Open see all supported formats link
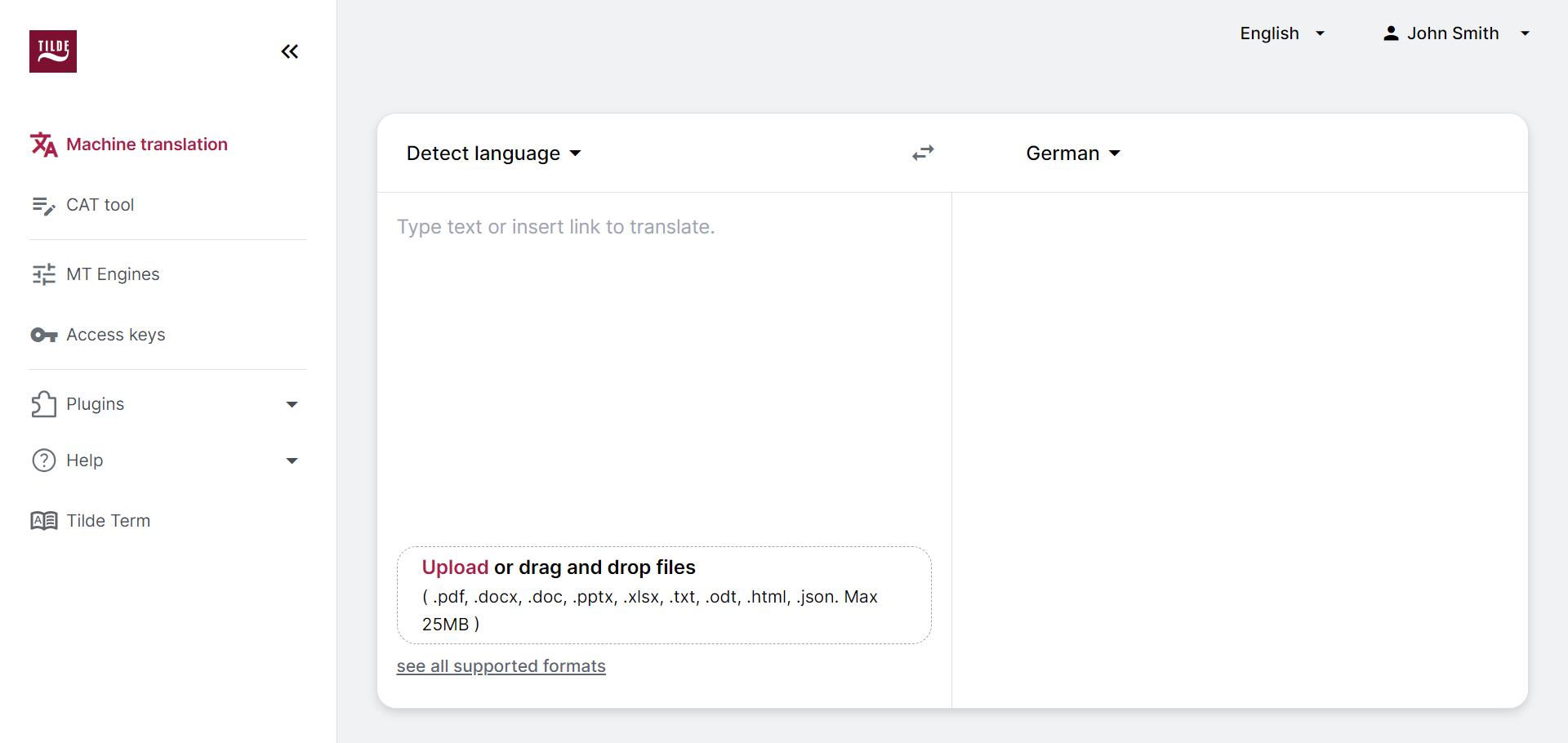Image resolution: width=1568 pixels, height=743 pixels. point(501,666)
